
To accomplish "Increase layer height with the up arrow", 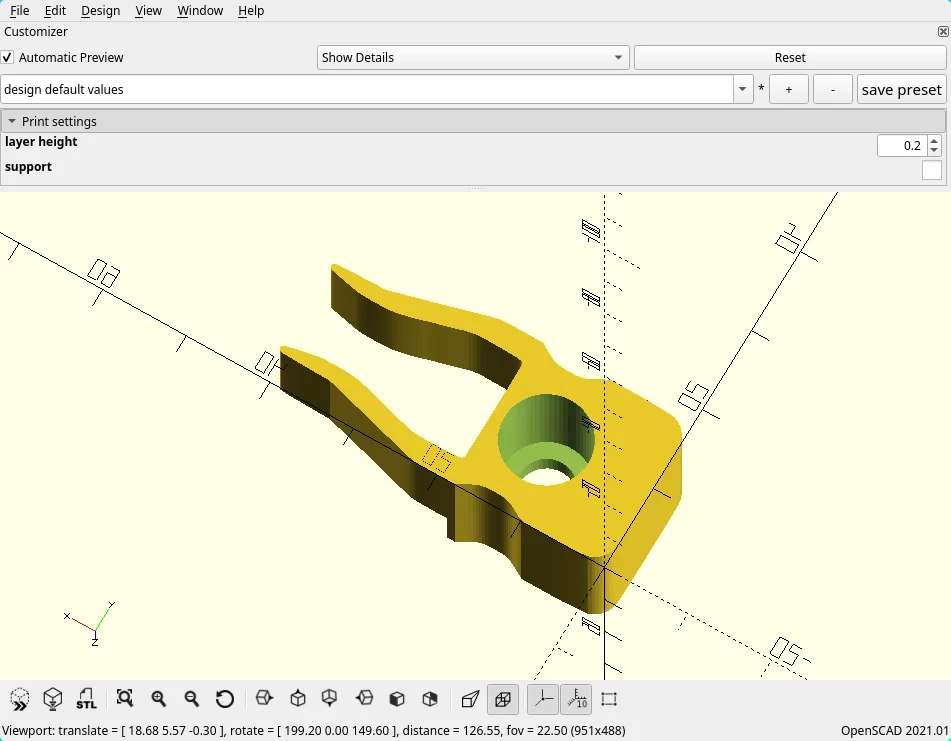I will click(x=934, y=141).
